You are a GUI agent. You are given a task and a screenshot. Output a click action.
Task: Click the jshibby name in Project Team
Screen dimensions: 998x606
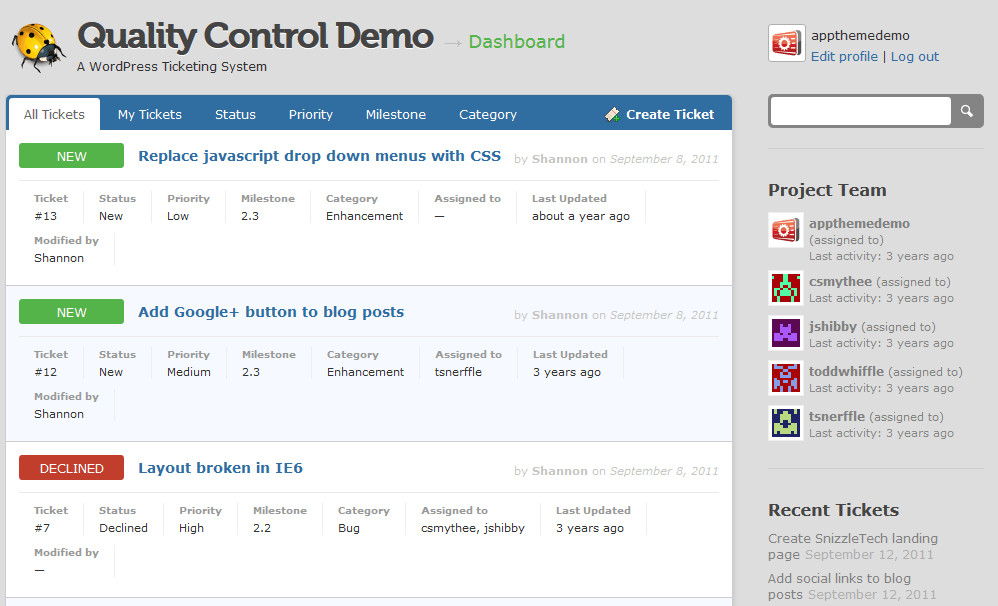click(x=833, y=327)
